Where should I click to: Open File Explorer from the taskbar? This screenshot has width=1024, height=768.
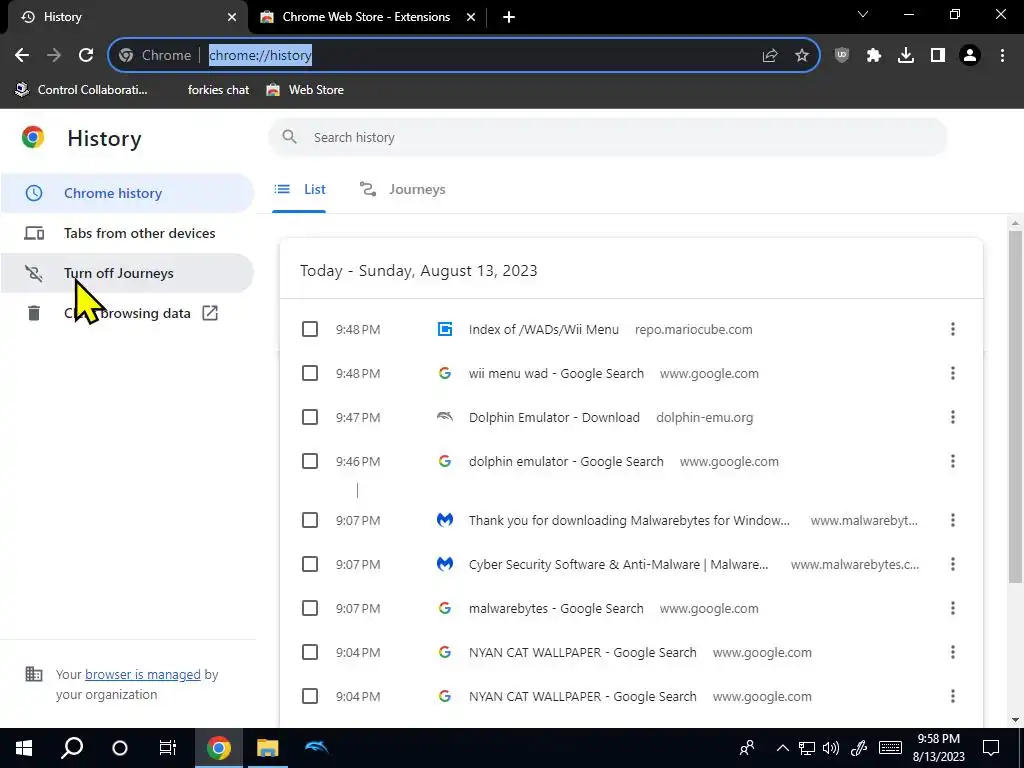pos(267,748)
